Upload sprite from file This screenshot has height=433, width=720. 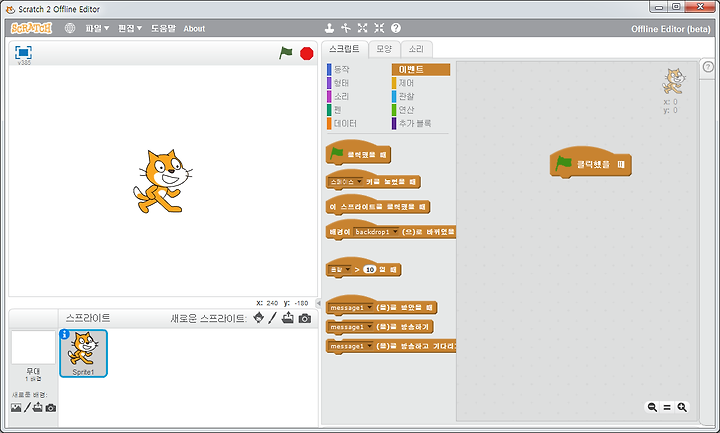click(x=288, y=317)
